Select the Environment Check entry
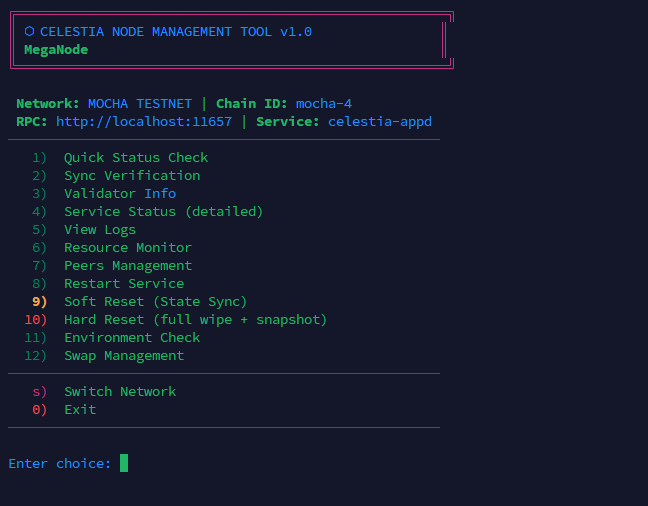This screenshot has width=648, height=506. tap(112, 338)
